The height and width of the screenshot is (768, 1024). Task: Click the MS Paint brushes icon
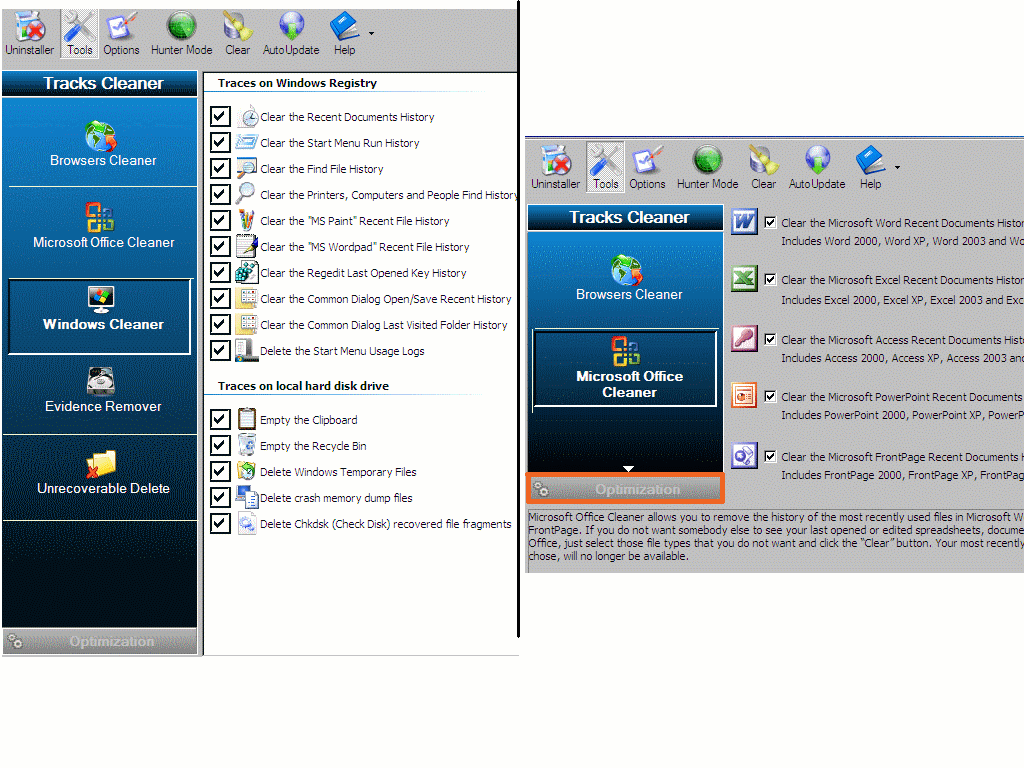[x=246, y=220]
